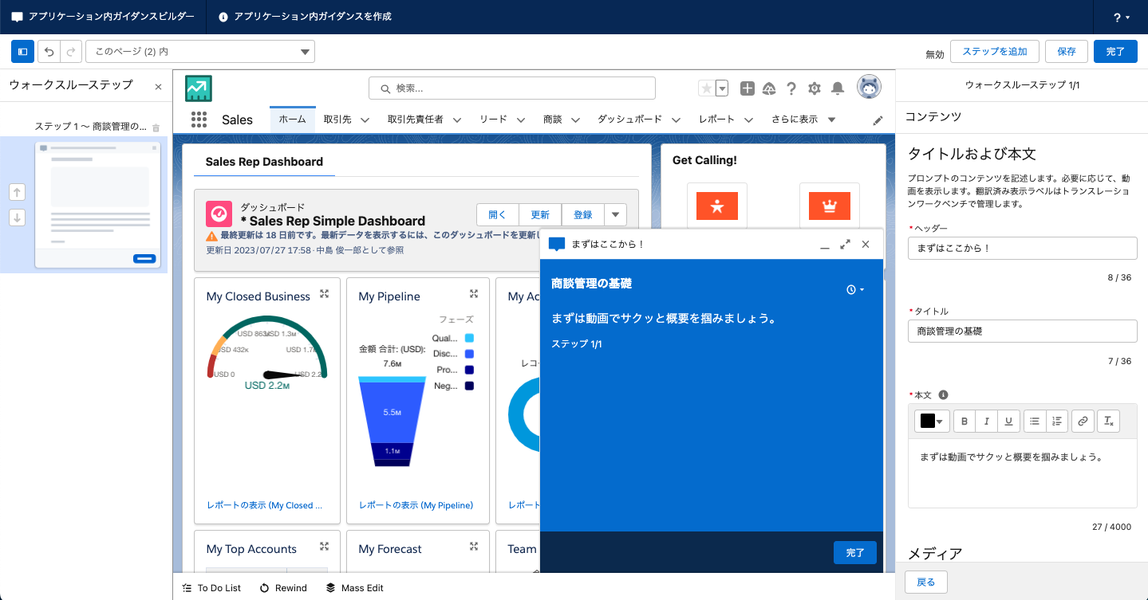Open the clock snooze menu in prompt

pos(854,290)
